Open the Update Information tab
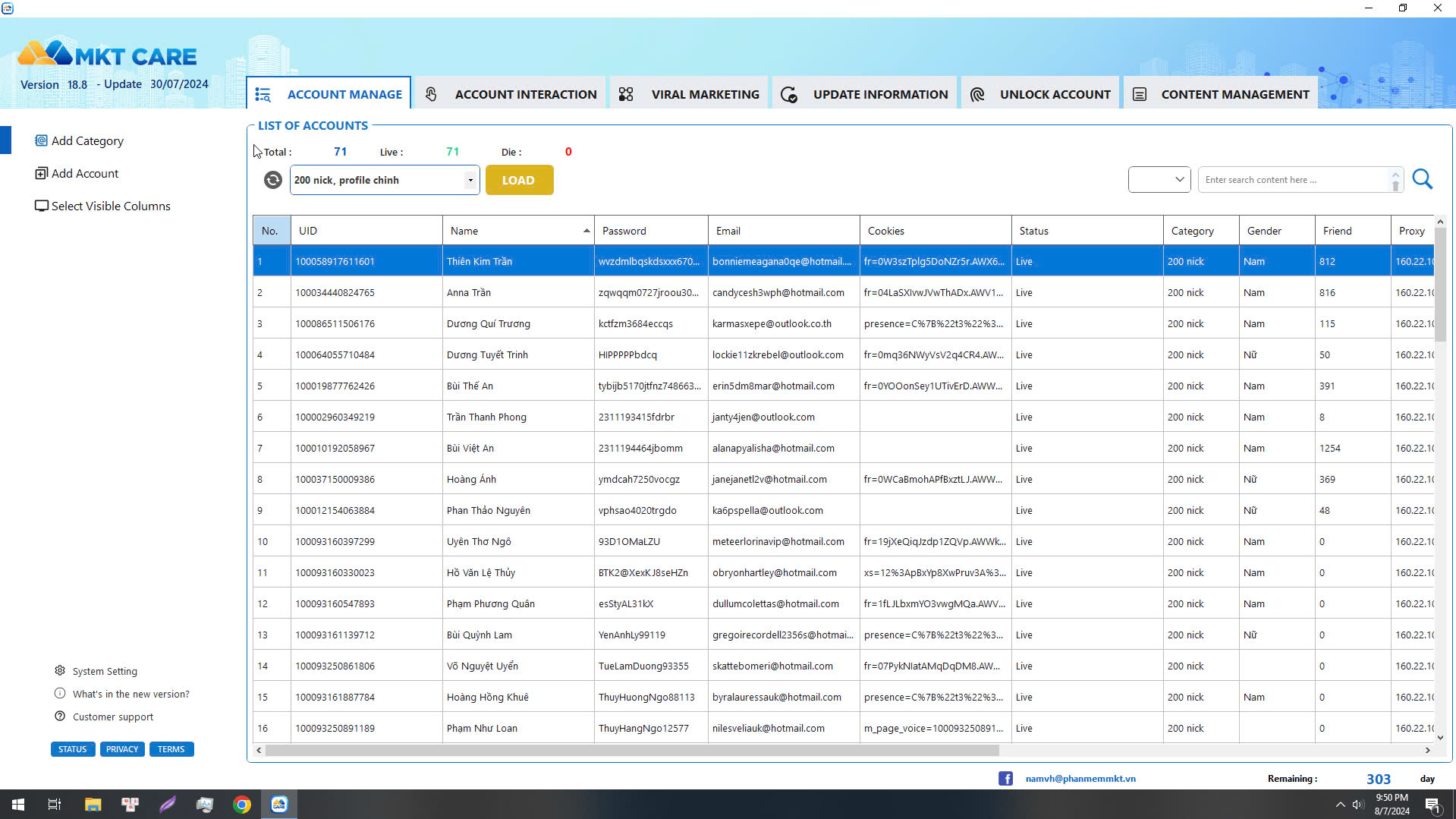Screen dimensions: 1456x819 [x=865, y=94]
